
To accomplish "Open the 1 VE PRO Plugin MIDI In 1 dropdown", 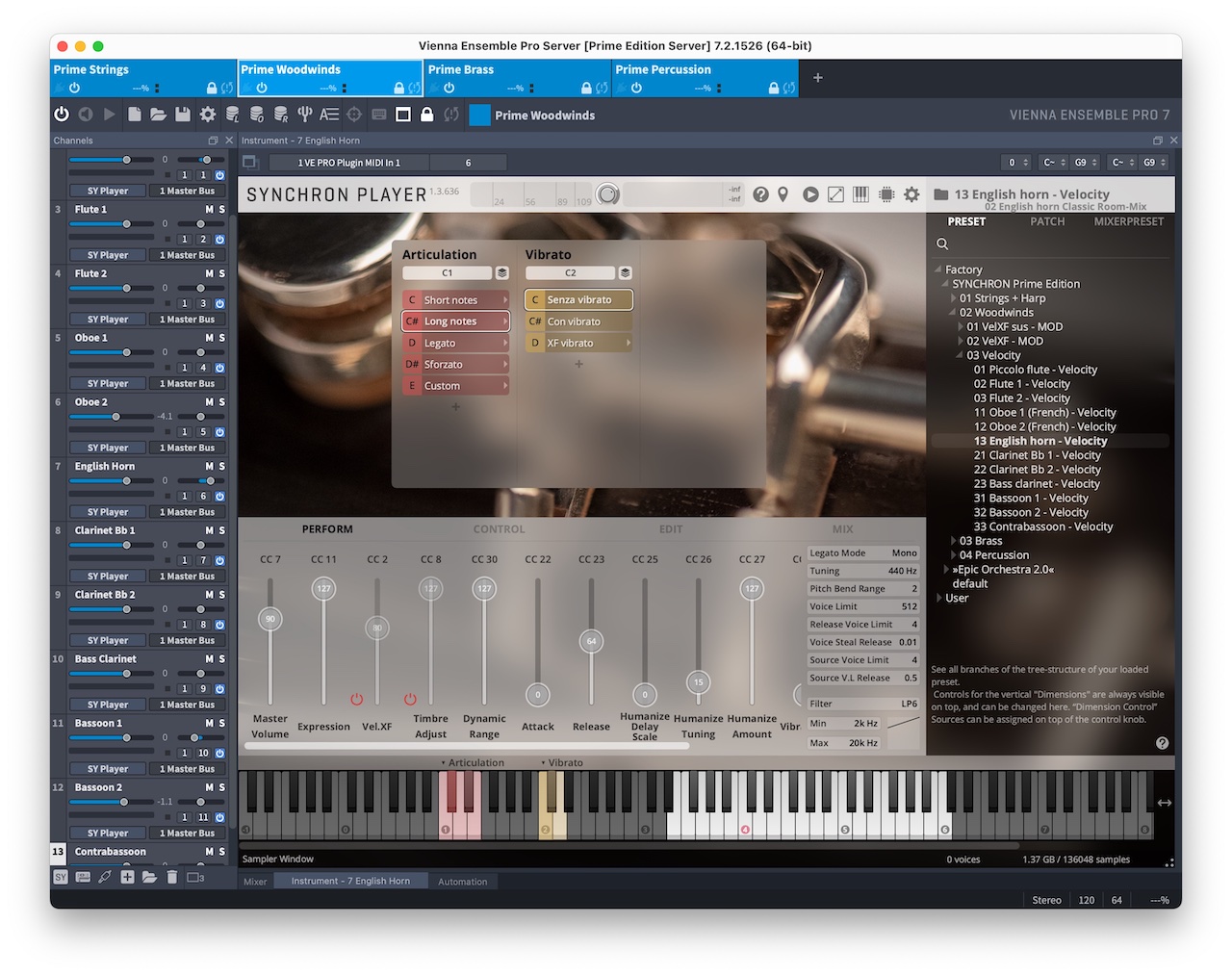I will (x=348, y=163).
